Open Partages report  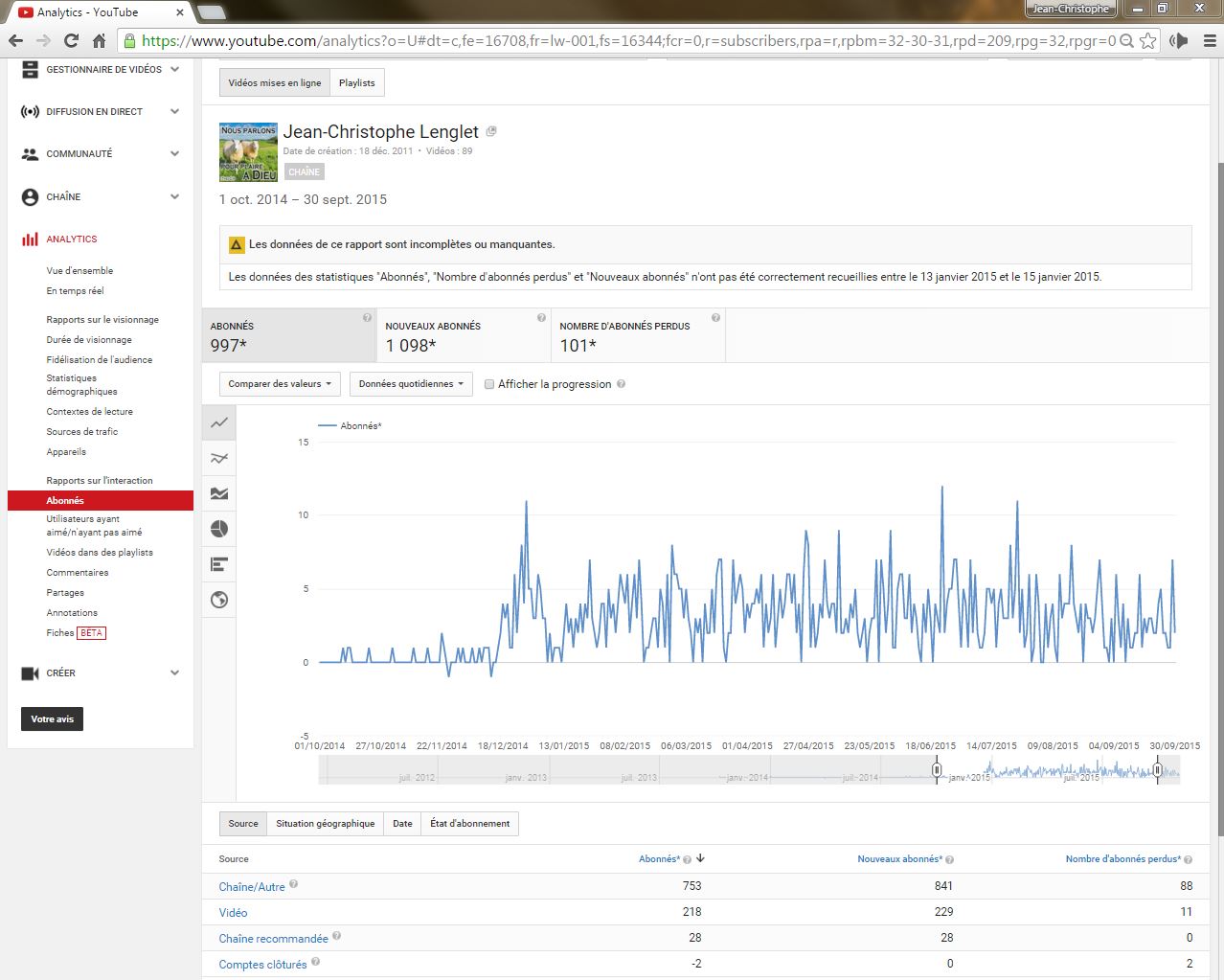[x=65, y=593]
